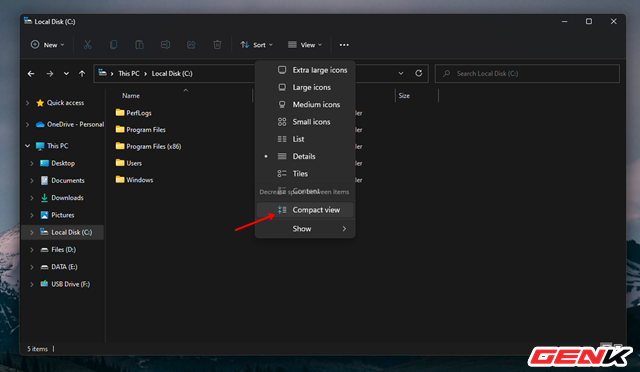Image resolution: width=640 pixels, height=372 pixels.
Task: Expand the OneDrive - Personal node
Action: click(27, 125)
